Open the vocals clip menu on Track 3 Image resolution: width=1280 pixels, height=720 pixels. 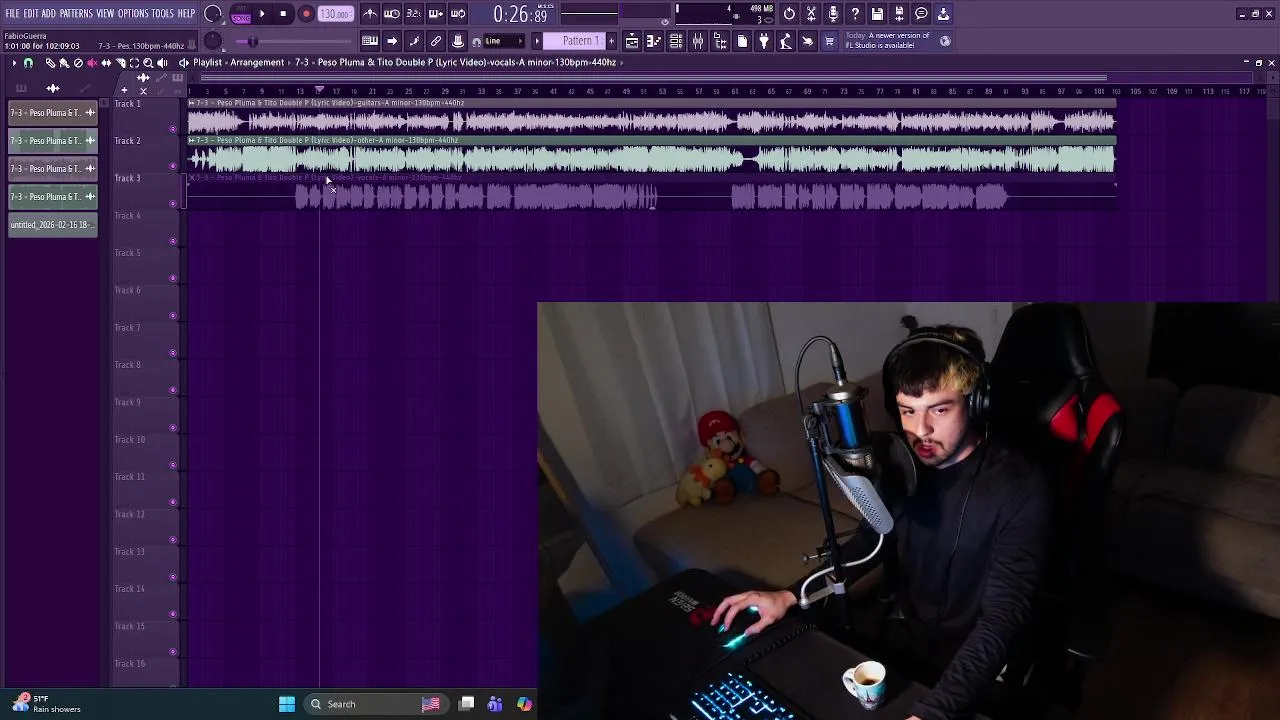click(191, 177)
